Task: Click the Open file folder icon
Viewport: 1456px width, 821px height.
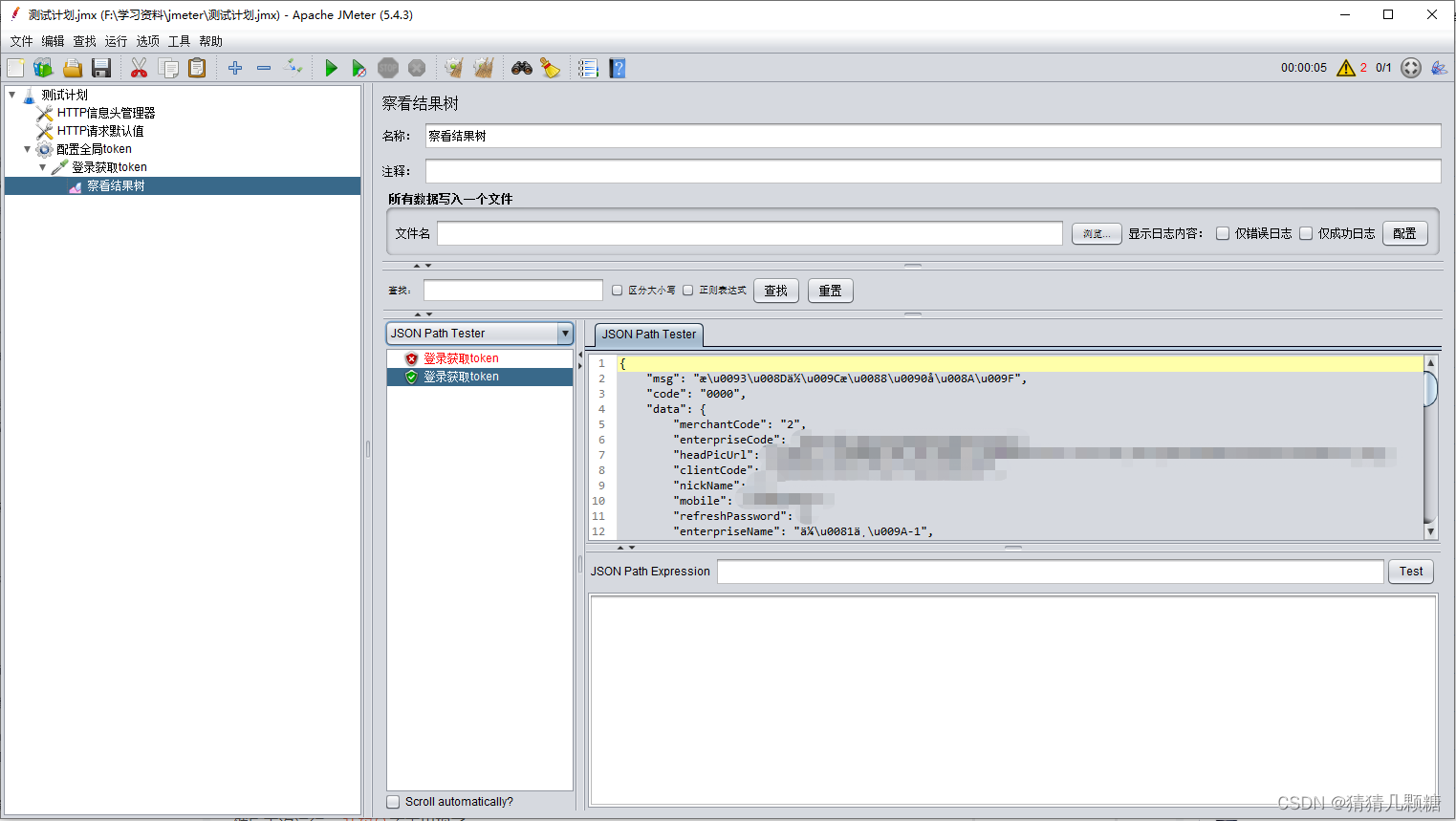Action: 73,68
